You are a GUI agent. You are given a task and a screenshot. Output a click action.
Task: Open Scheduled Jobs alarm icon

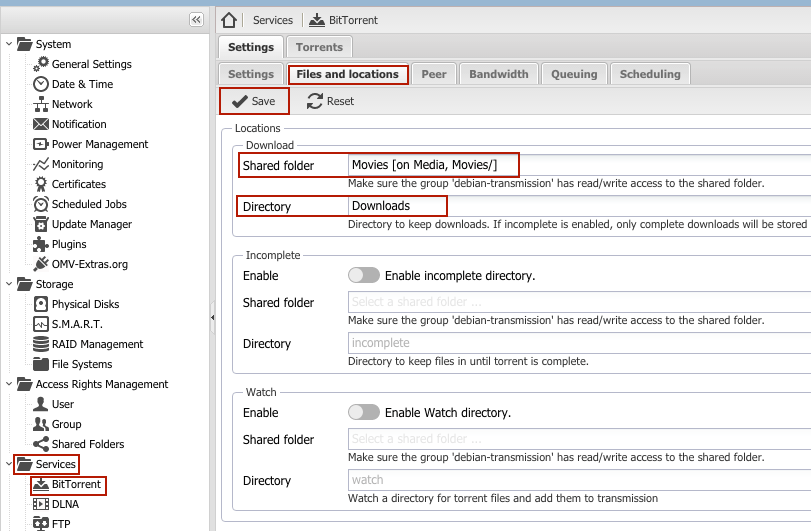[41, 204]
